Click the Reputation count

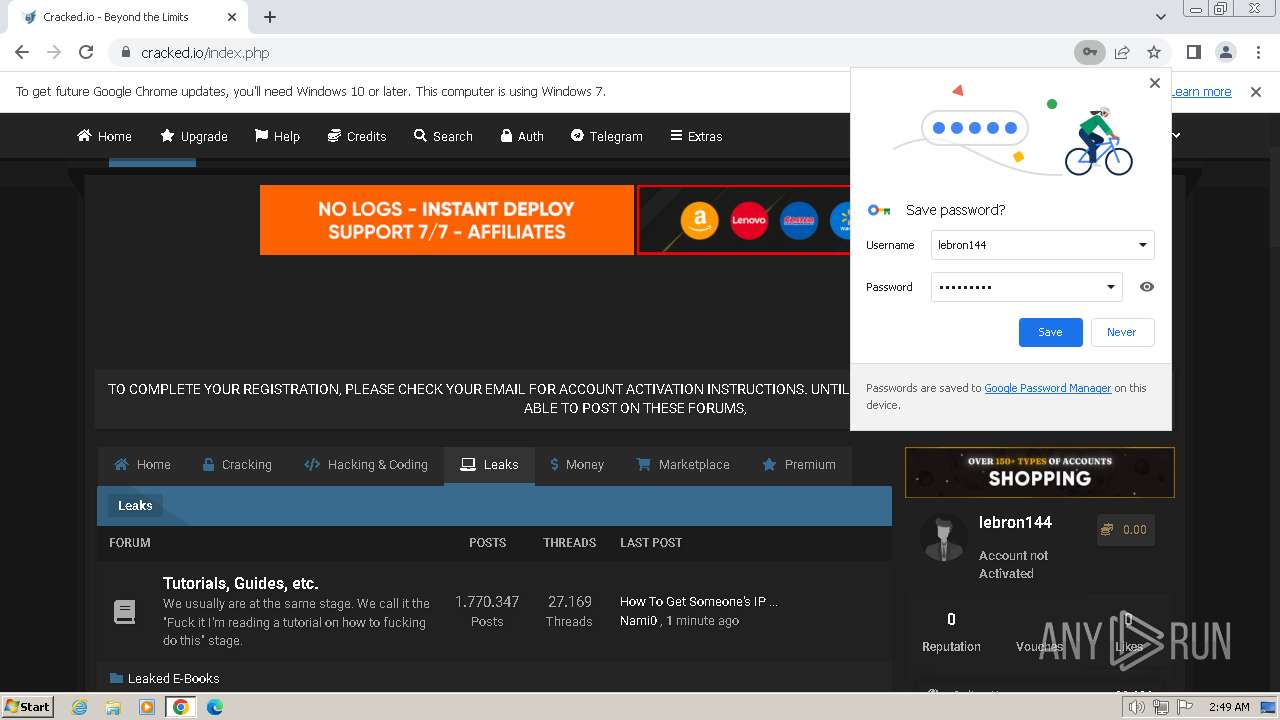[951, 619]
